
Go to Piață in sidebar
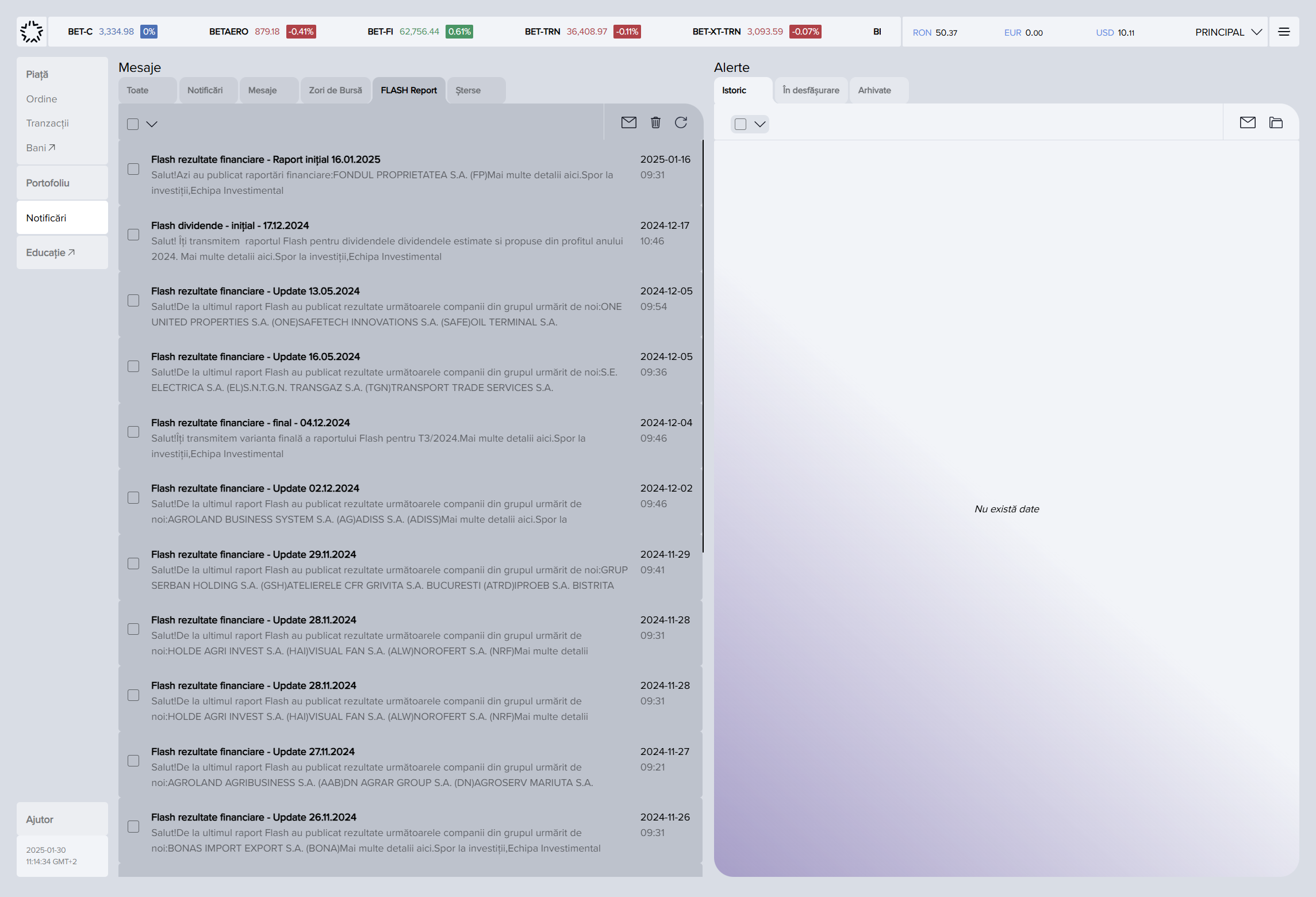pyautogui.click(x=37, y=75)
